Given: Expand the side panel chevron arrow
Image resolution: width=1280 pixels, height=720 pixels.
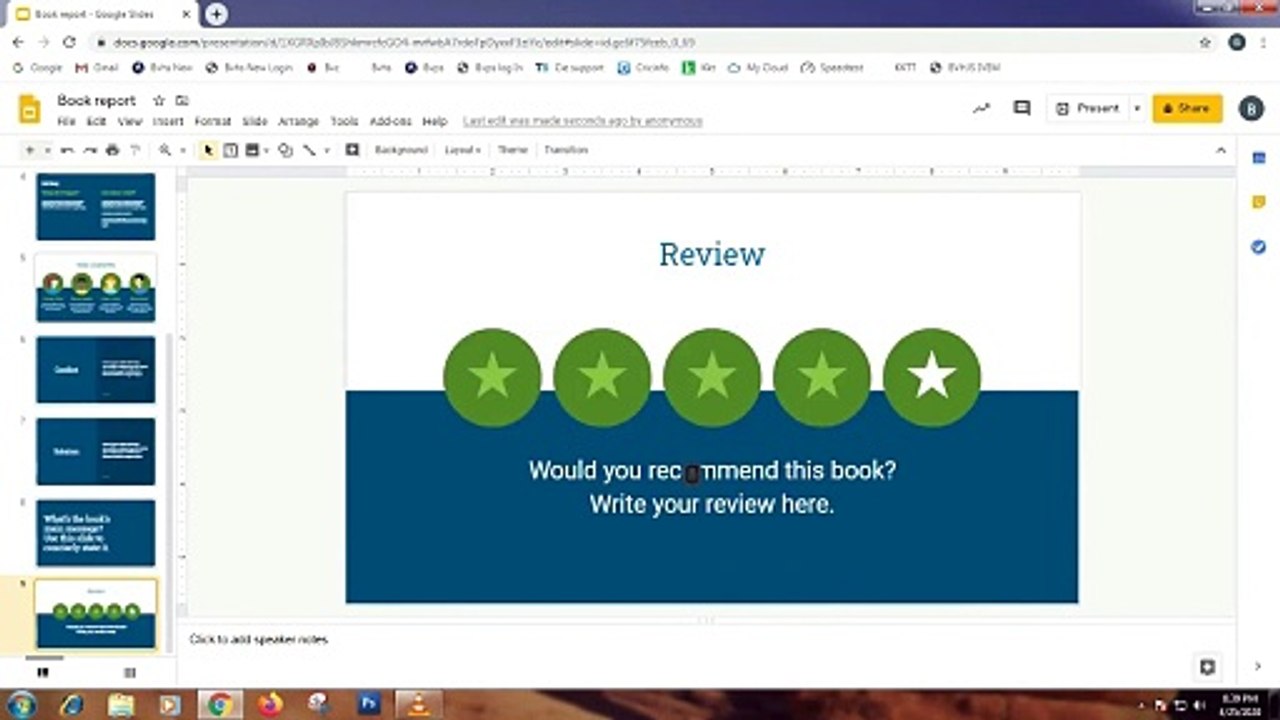Looking at the screenshot, I should (x=1258, y=667).
